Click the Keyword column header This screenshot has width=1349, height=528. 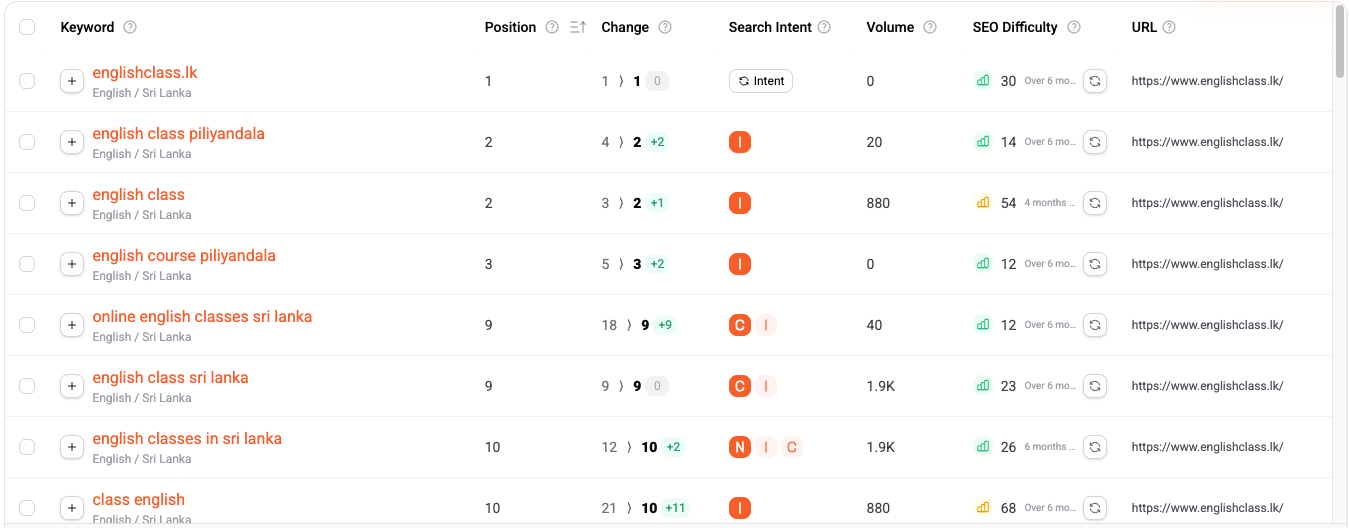pyautogui.click(x=87, y=27)
